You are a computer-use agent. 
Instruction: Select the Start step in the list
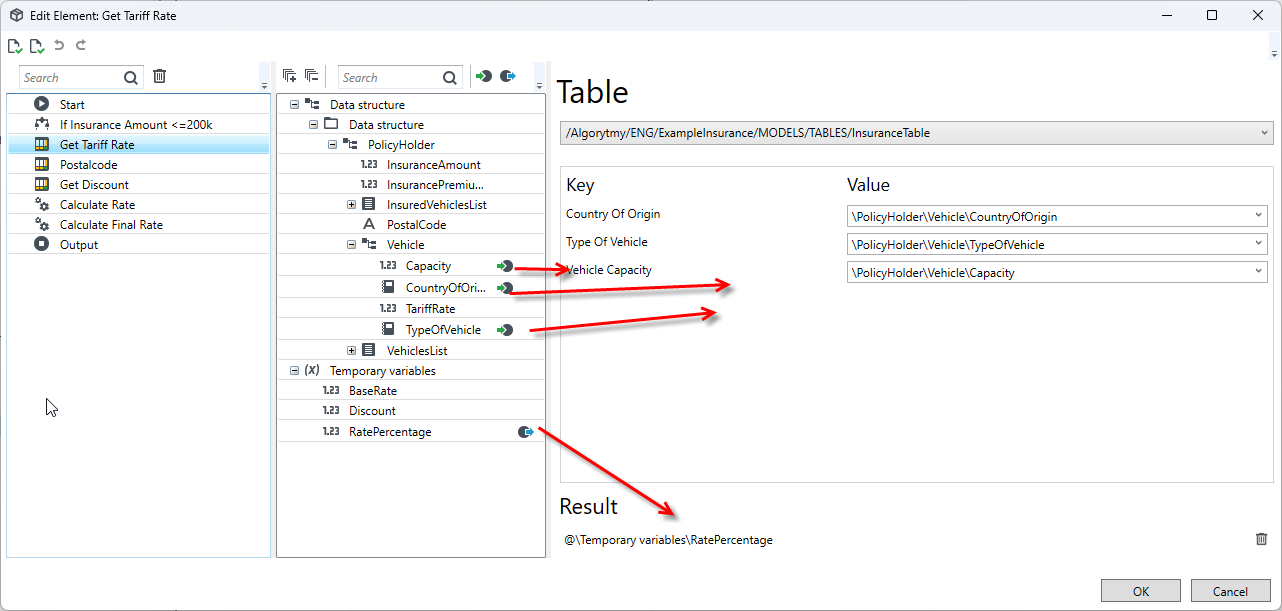[x=138, y=104]
